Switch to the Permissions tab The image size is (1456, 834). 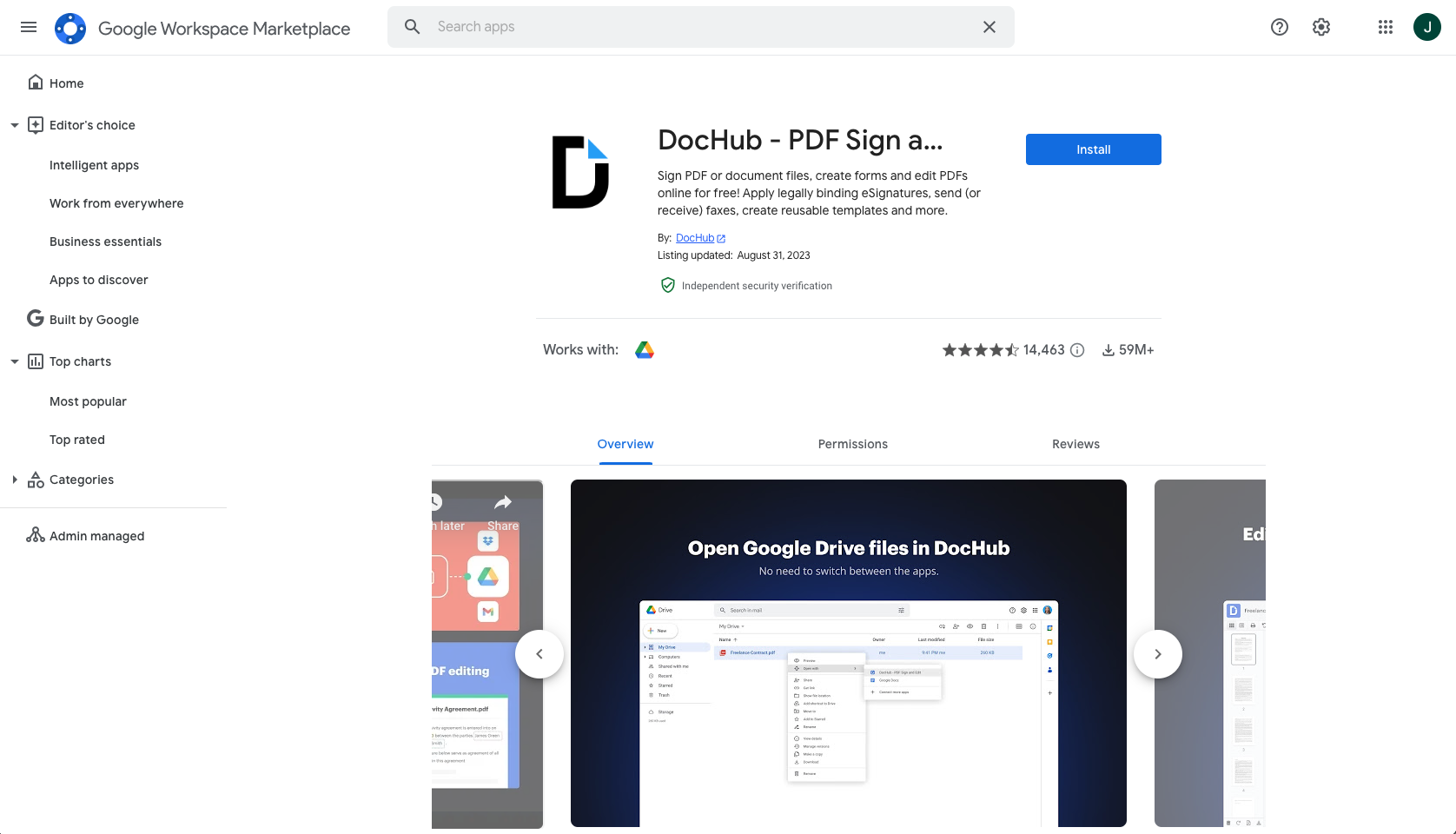click(853, 444)
